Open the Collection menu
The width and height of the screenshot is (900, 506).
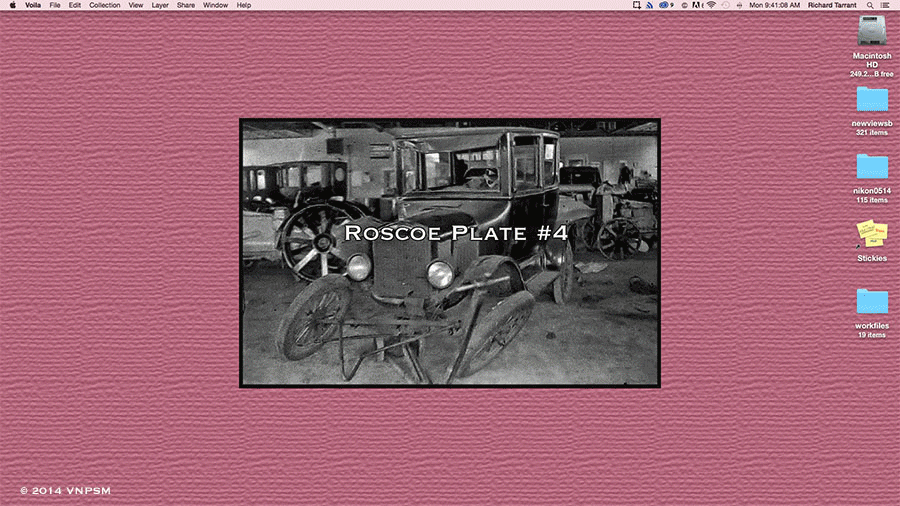[104, 5]
